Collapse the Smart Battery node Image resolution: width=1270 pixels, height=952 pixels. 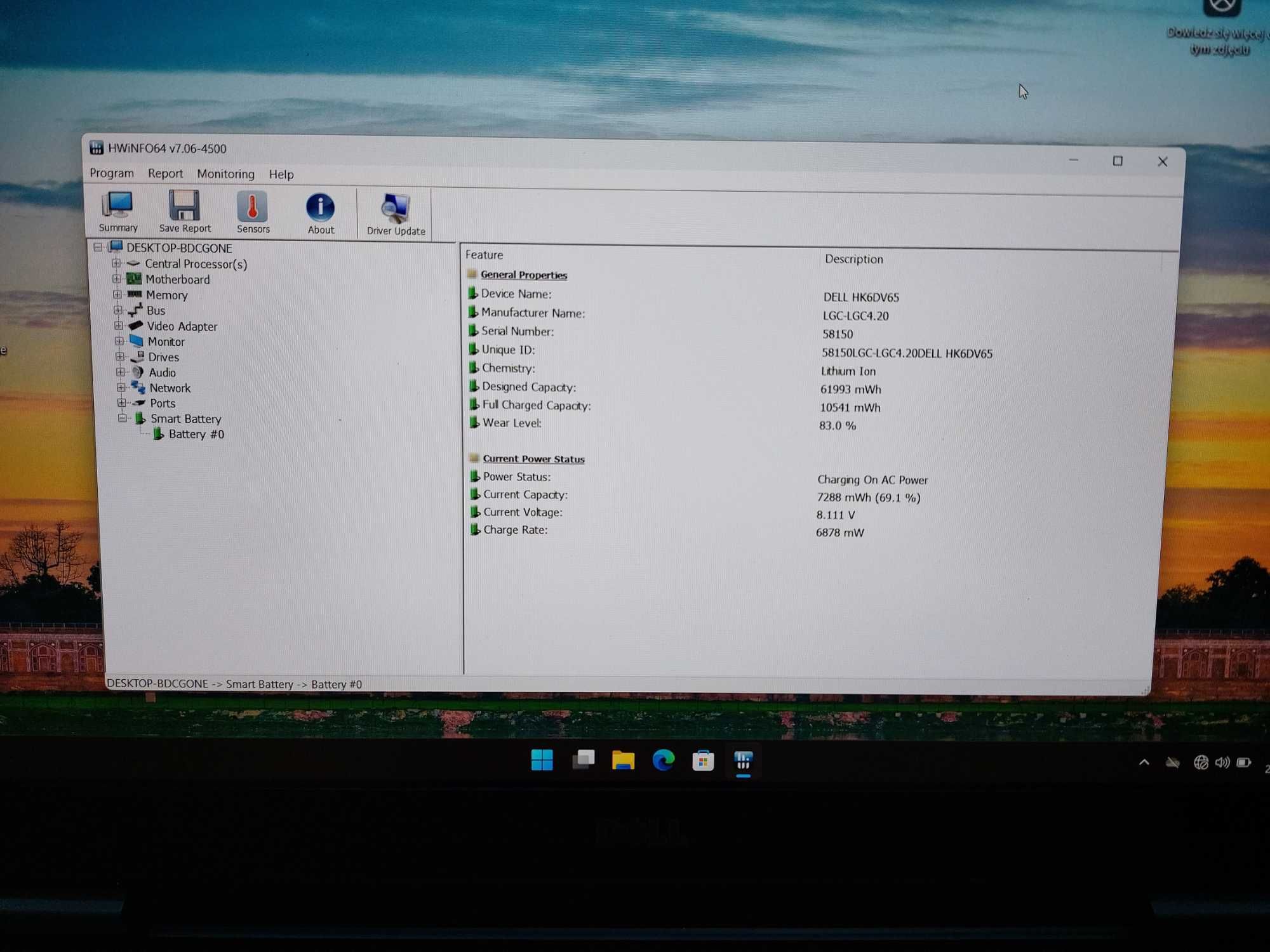[x=123, y=418]
